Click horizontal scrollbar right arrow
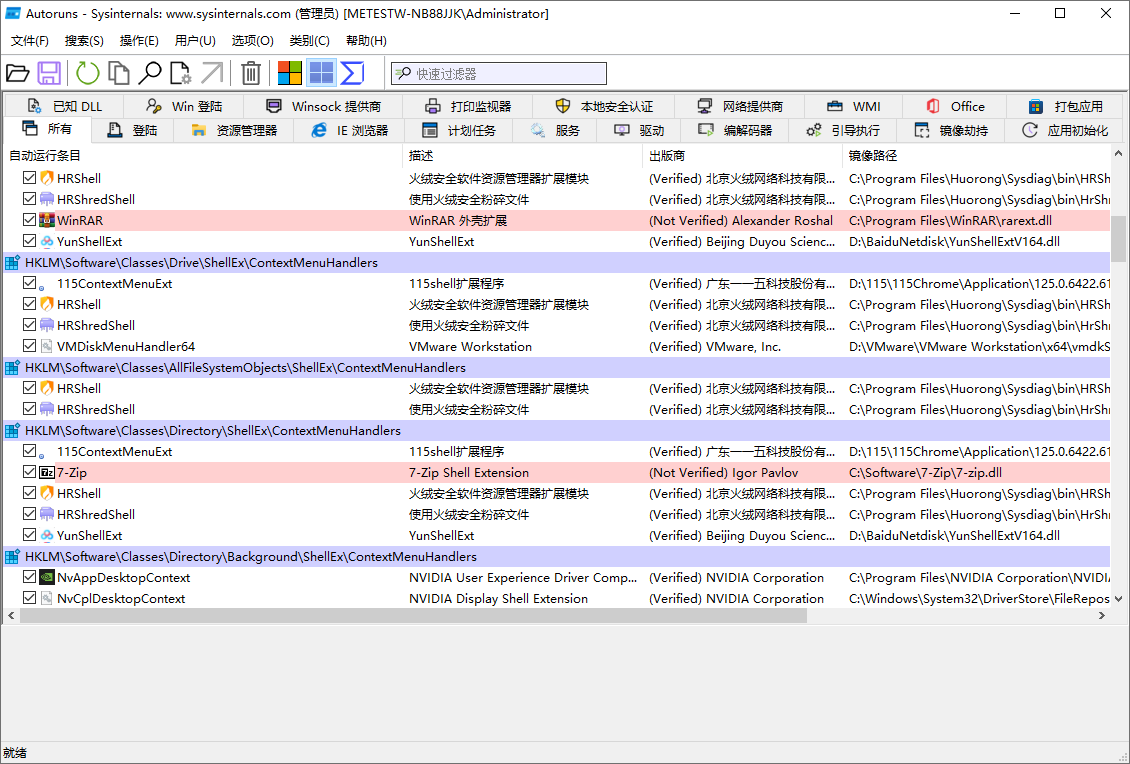Viewport: 1130px width, 764px height. click(x=1101, y=616)
